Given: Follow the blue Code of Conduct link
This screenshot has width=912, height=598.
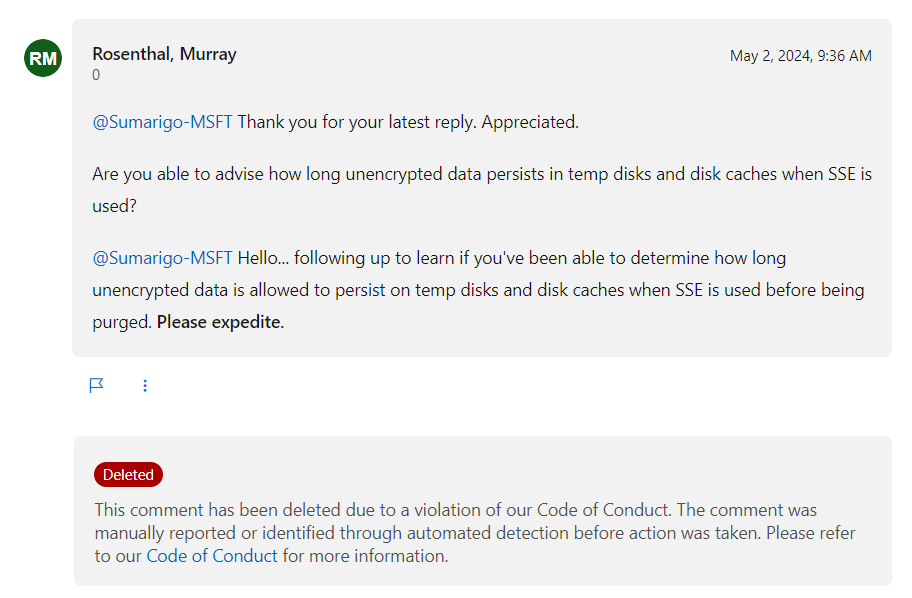Looking at the screenshot, I should pyautogui.click(x=212, y=556).
